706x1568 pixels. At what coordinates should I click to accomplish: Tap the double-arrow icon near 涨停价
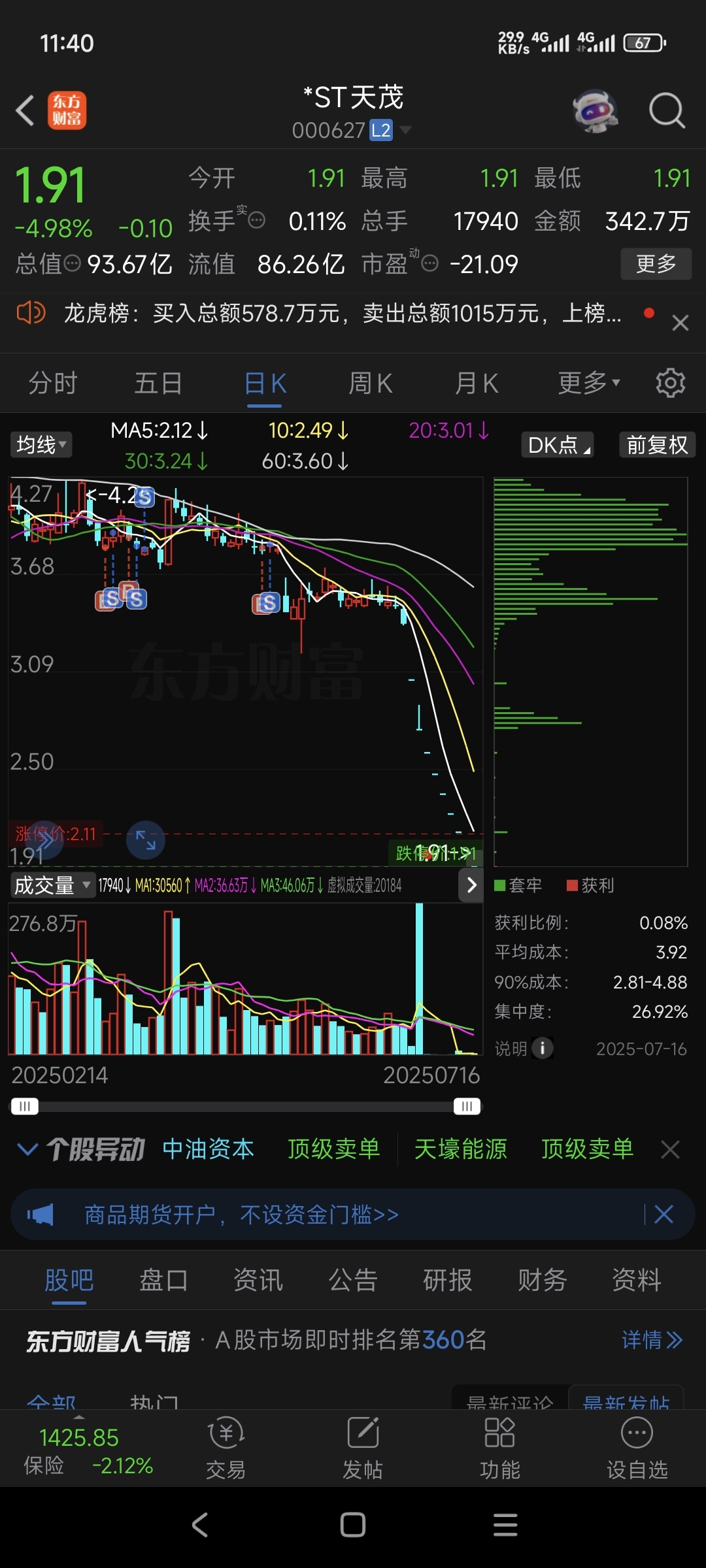tap(44, 840)
